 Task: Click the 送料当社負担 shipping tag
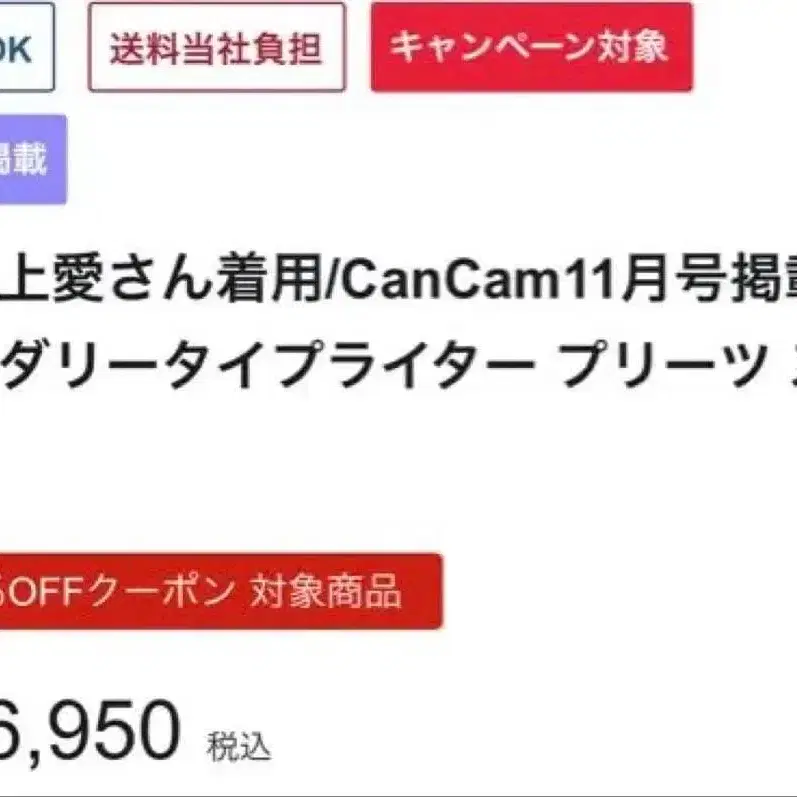(217, 47)
